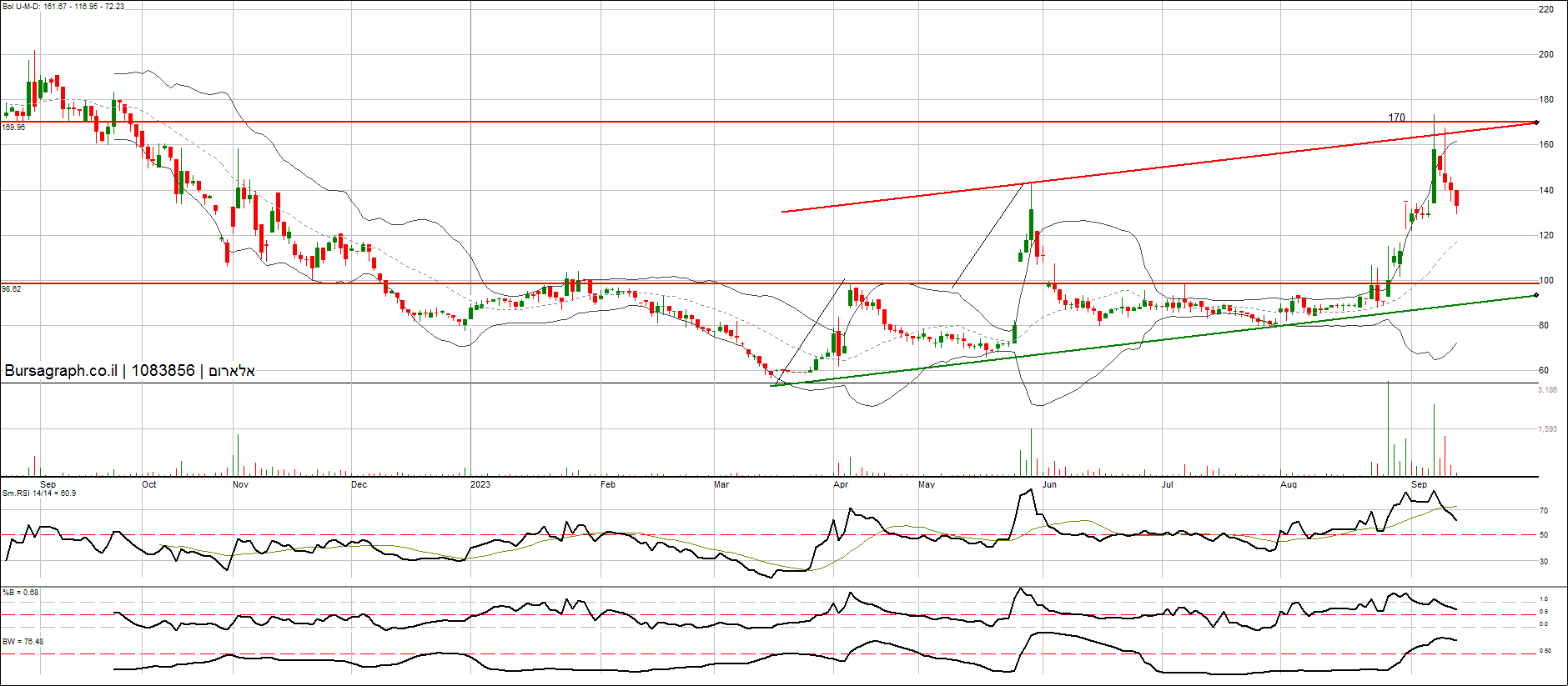
Task: Click the BW = 76.48 indicator label
Action: 23,642
